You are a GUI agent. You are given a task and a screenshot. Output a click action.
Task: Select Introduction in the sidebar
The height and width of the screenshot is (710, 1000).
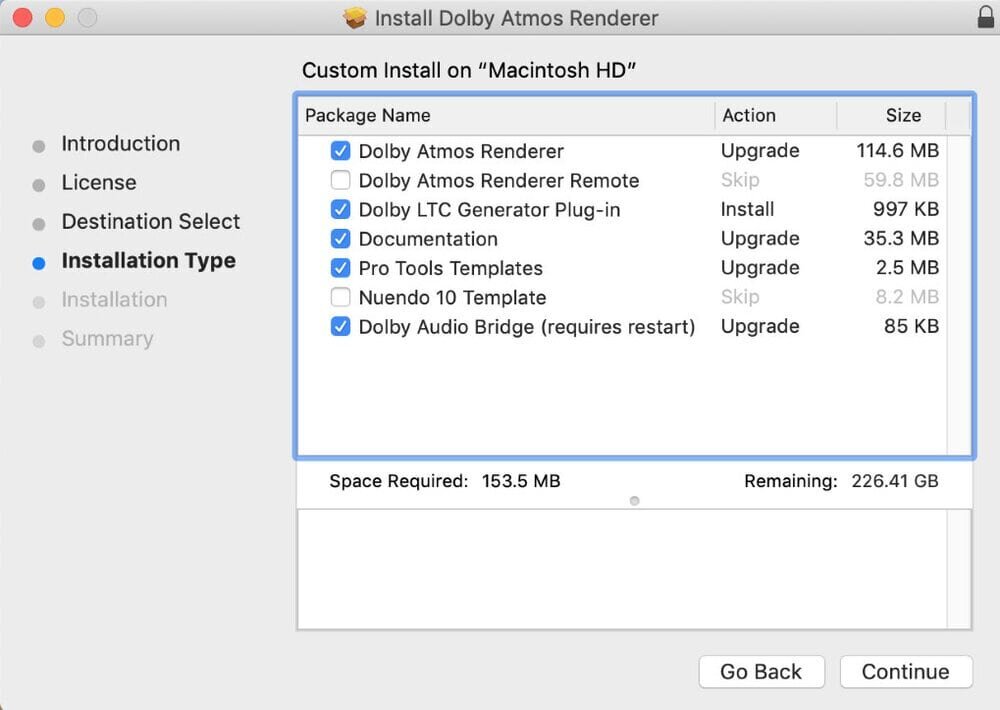[121, 144]
